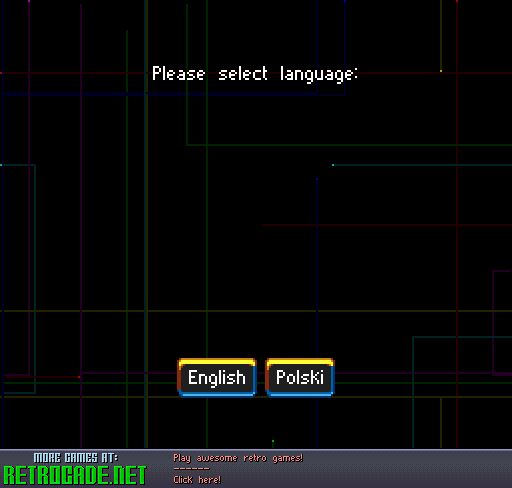Click the dashed separator above 'Click here!'

(x=191, y=469)
